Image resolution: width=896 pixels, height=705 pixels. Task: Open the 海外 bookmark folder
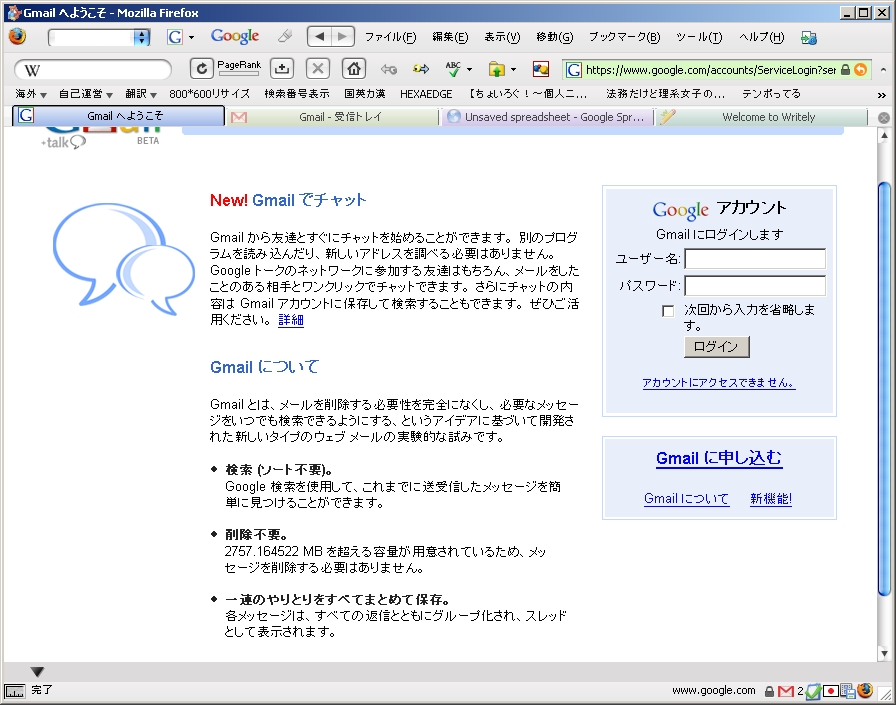(31, 94)
